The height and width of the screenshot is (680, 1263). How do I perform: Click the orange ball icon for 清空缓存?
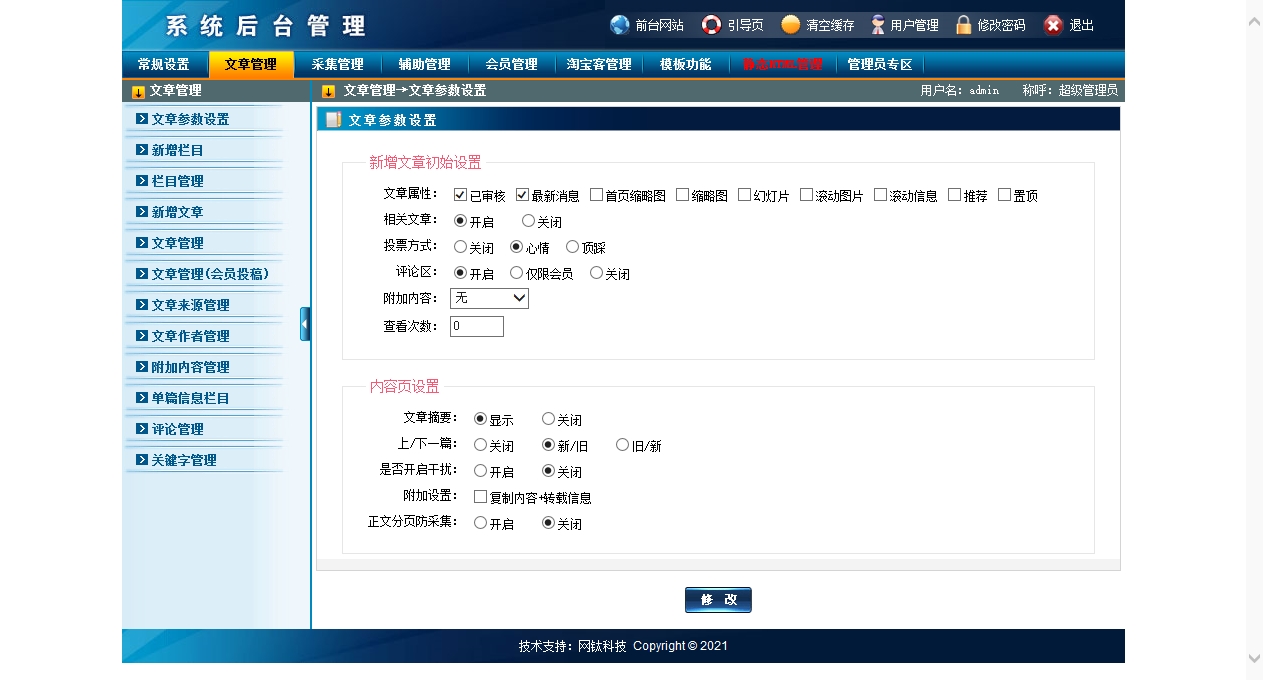click(791, 25)
